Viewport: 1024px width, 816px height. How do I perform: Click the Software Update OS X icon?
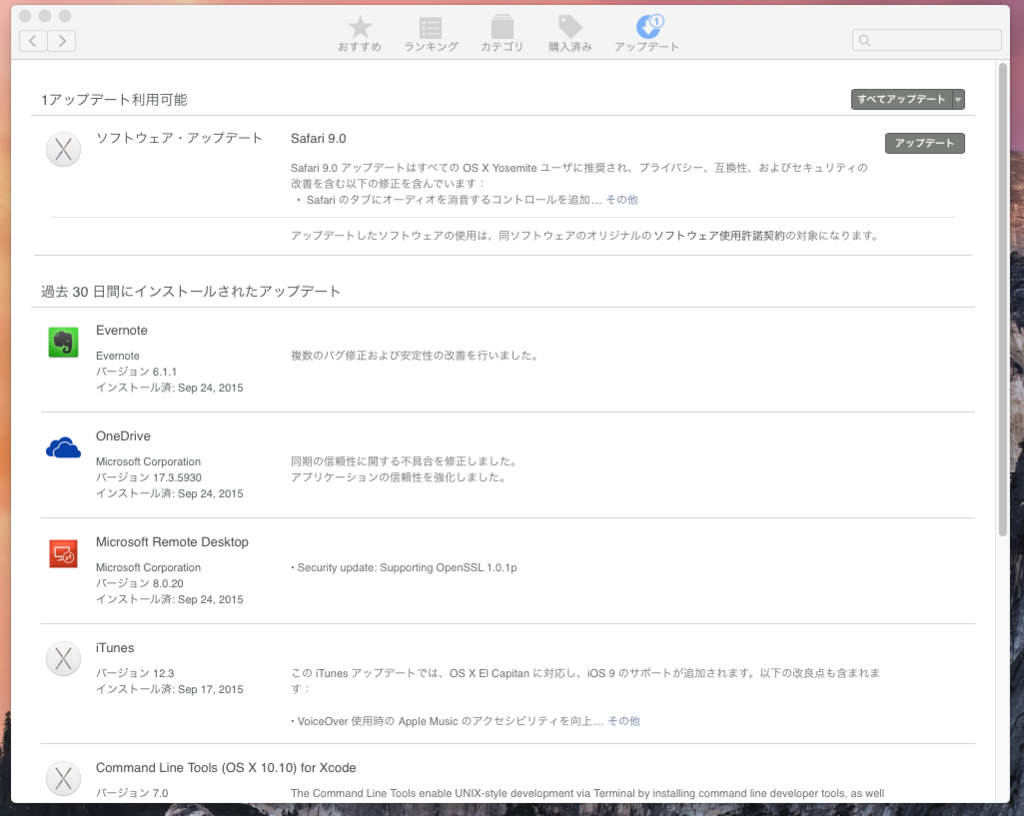click(63, 149)
